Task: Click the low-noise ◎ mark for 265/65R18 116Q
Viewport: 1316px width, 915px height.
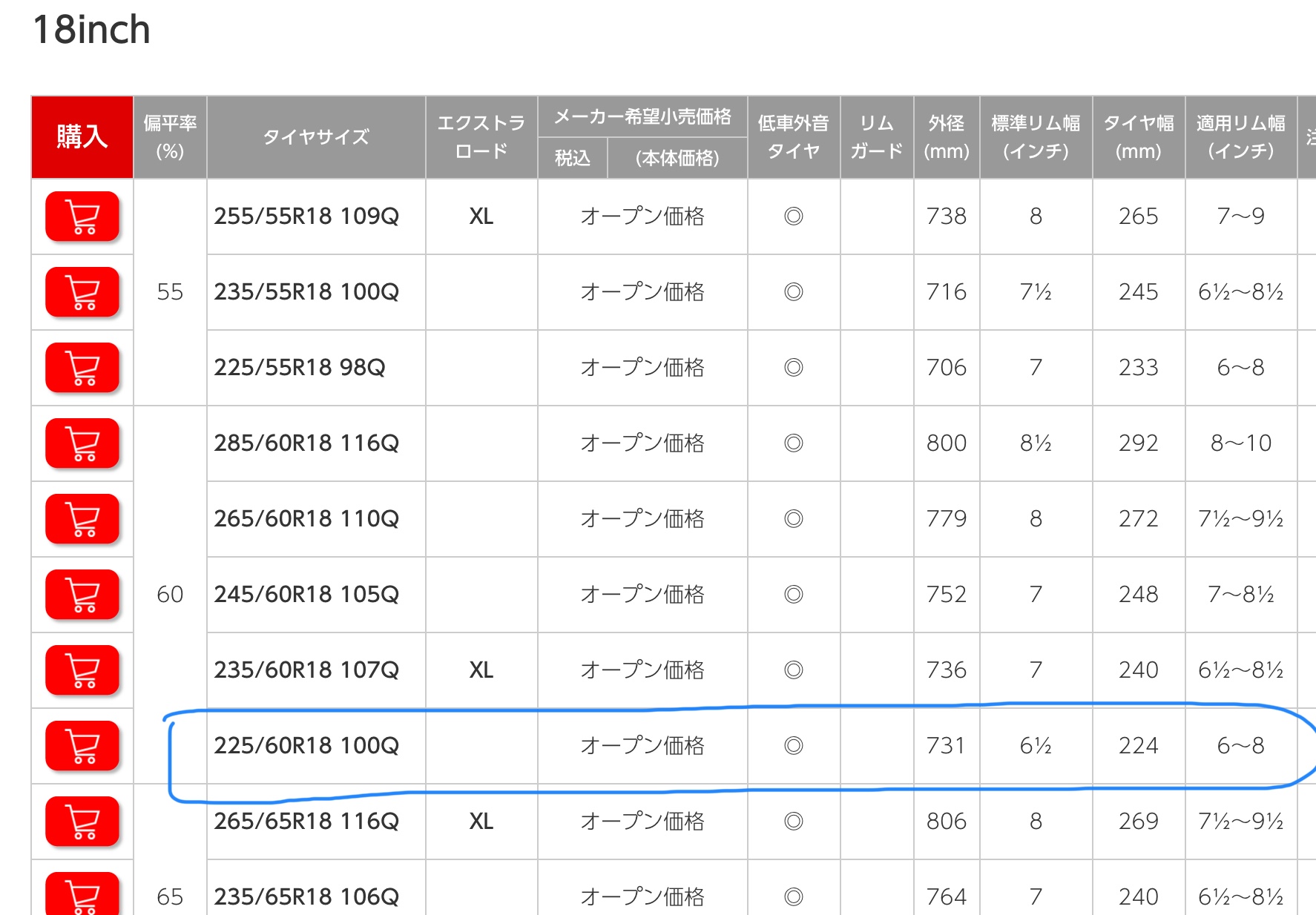Action: point(794,822)
